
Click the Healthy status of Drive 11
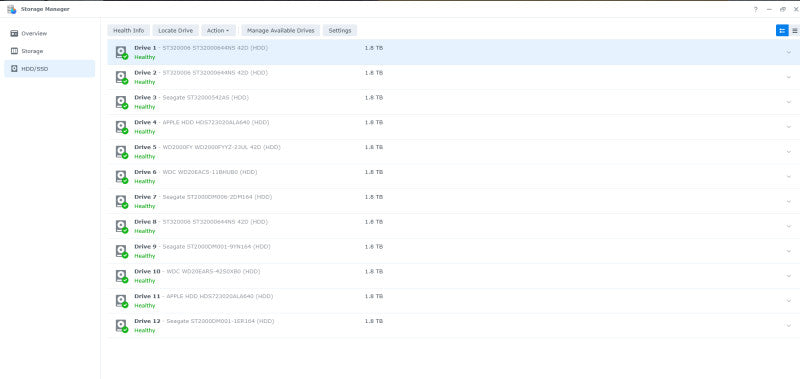pyautogui.click(x=144, y=306)
